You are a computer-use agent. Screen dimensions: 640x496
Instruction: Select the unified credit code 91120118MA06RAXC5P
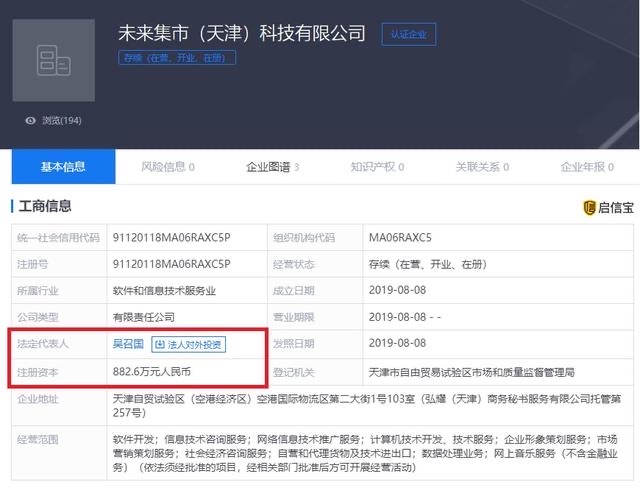coord(171,238)
